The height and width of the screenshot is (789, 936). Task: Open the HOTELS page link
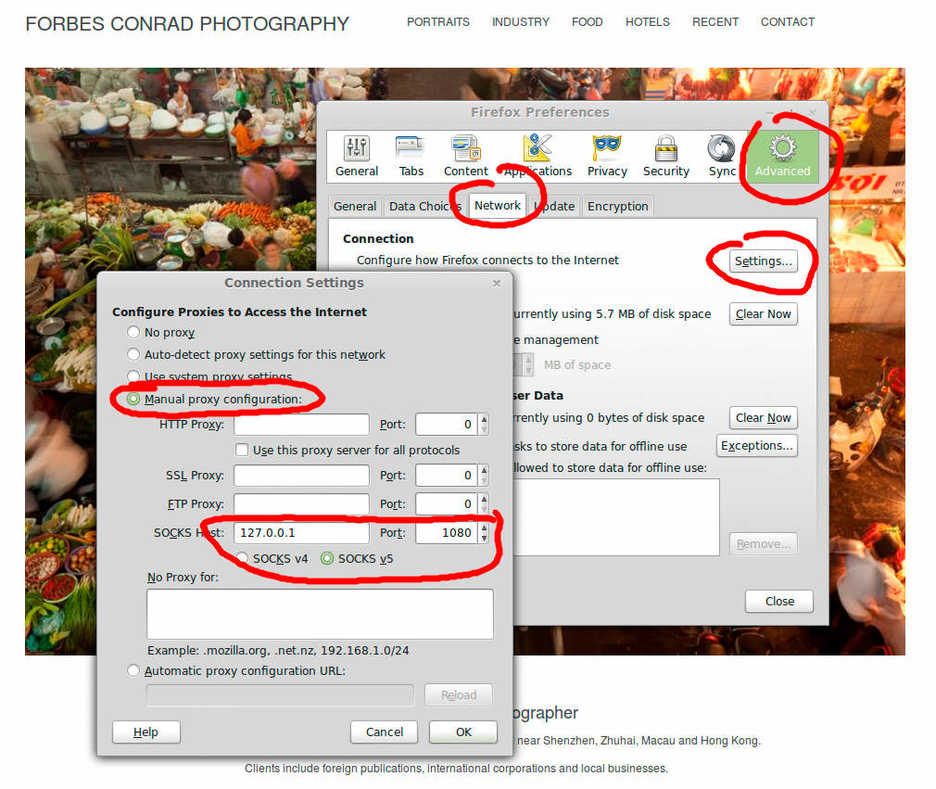647,22
